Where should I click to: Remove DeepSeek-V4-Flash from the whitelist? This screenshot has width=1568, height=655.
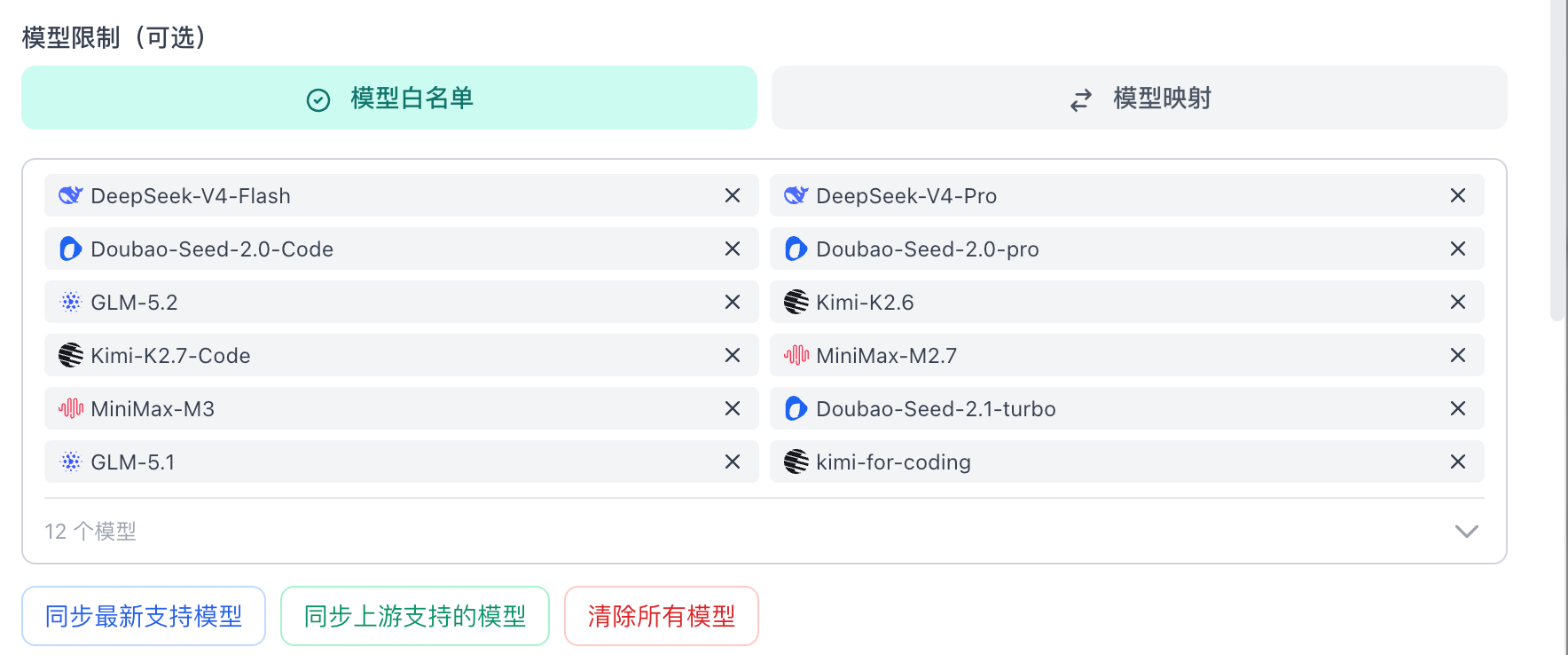click(x=733, y=195)
